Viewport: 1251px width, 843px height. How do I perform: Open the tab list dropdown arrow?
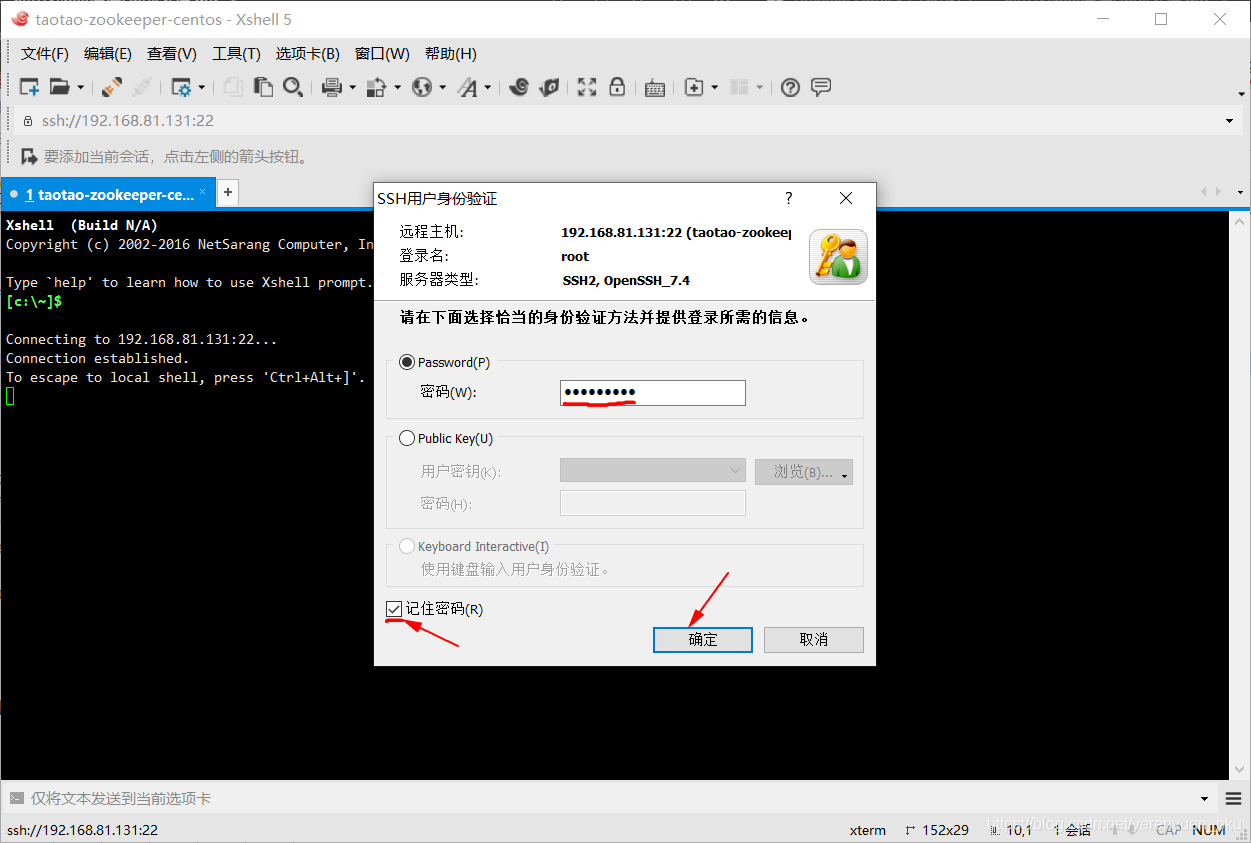tap(1240, 192)
